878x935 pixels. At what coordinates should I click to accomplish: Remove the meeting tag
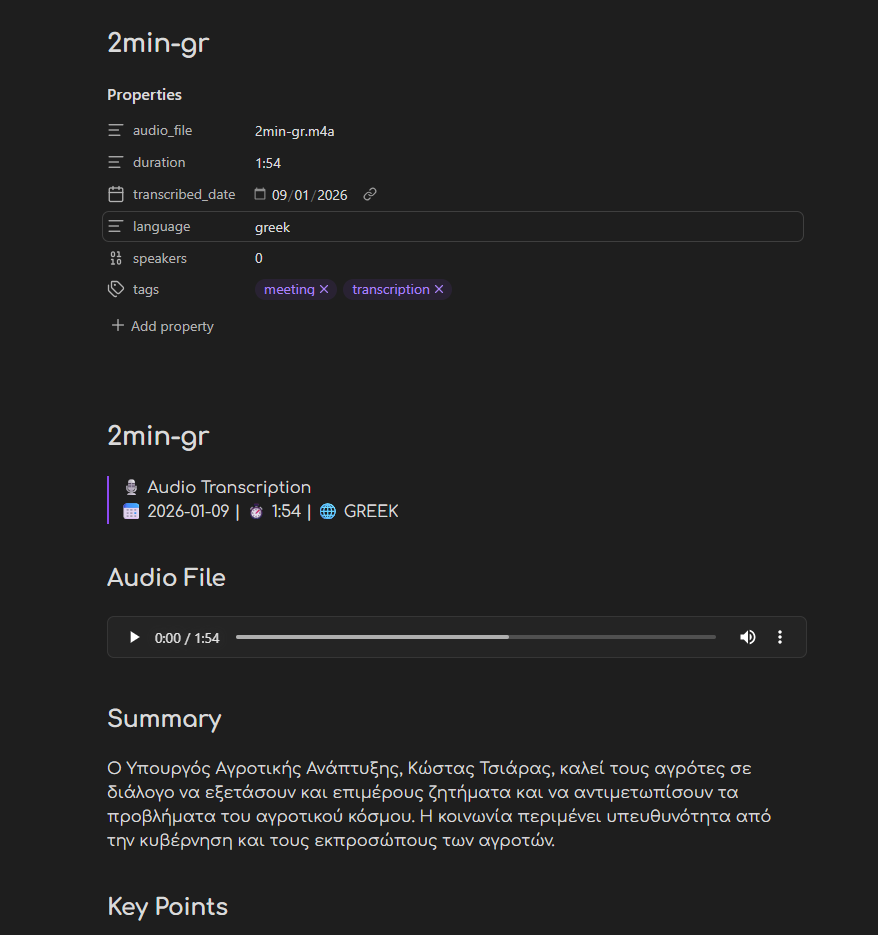click(x=324, y=289)
